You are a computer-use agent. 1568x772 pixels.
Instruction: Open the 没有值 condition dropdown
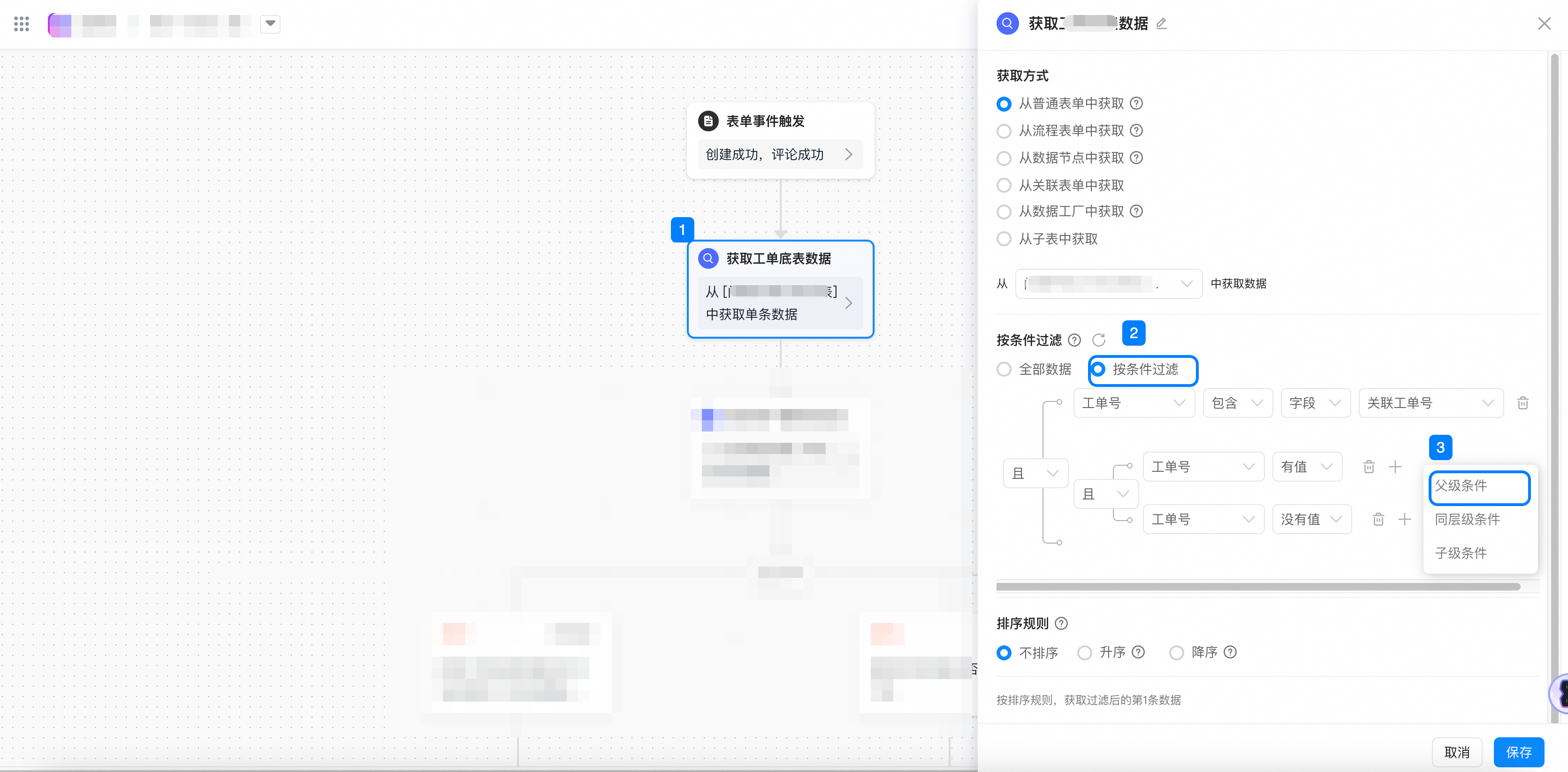[1311, 519]
